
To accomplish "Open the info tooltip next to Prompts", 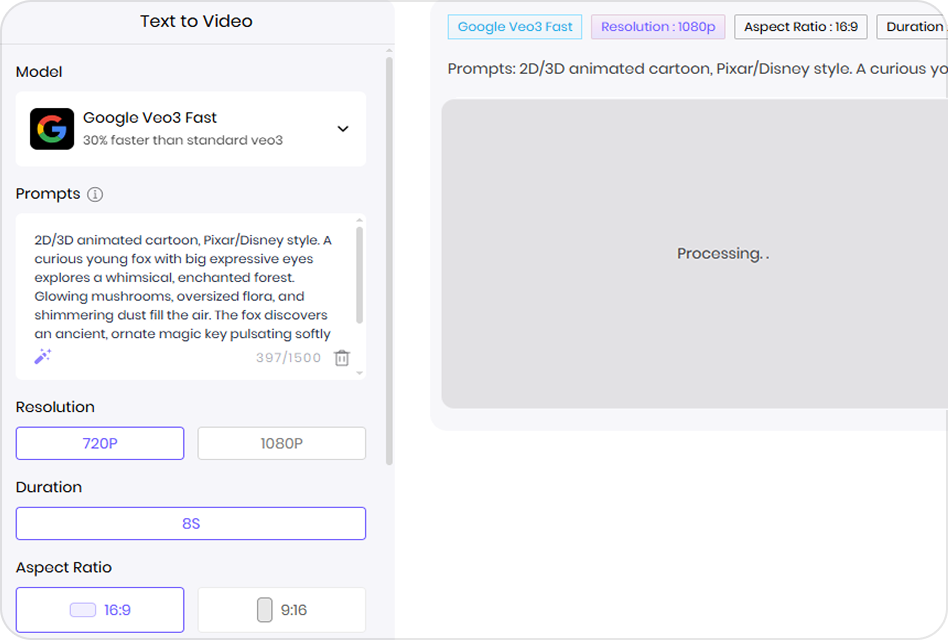I will (x=95, y=194).
